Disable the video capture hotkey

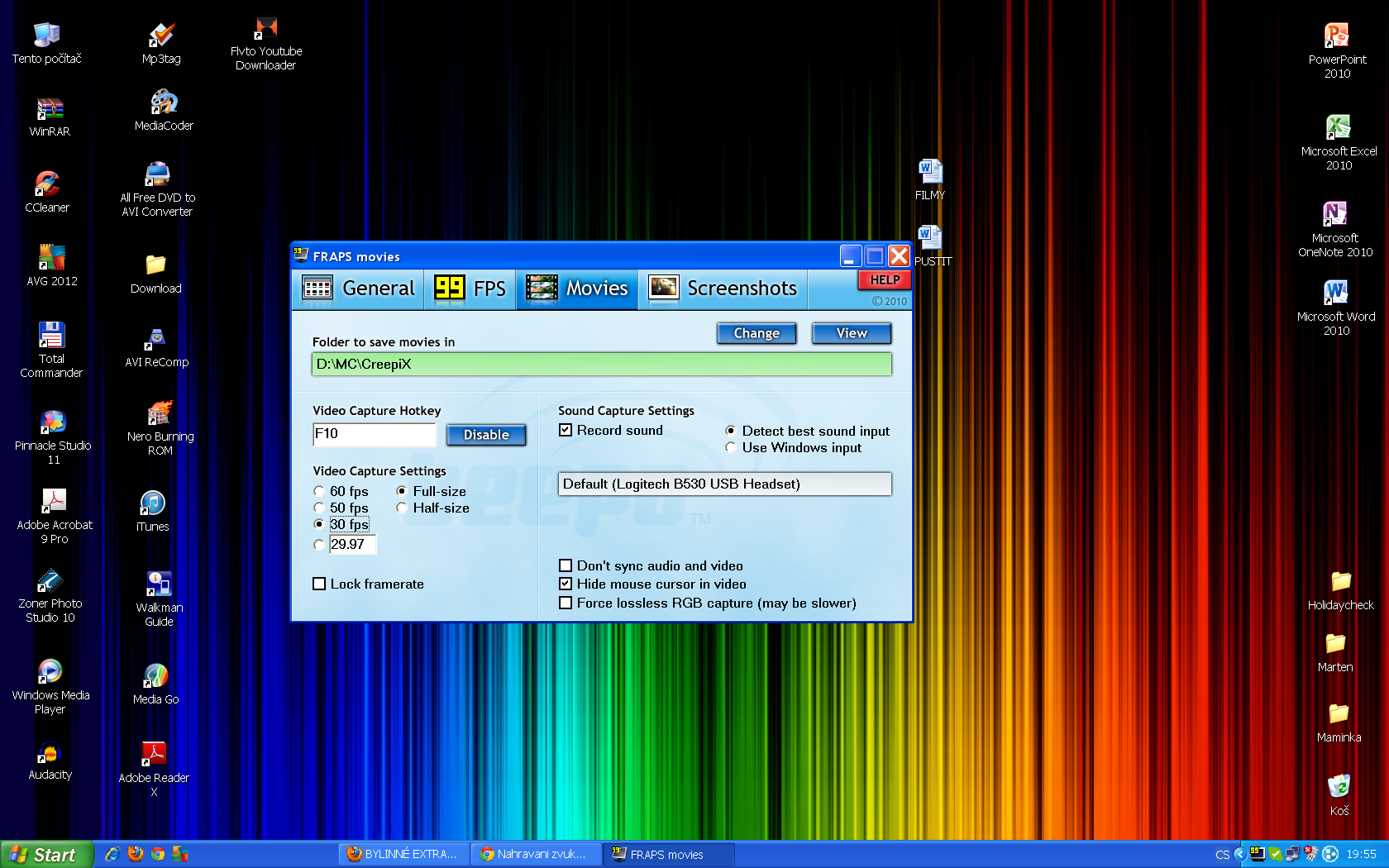[486, 435]
